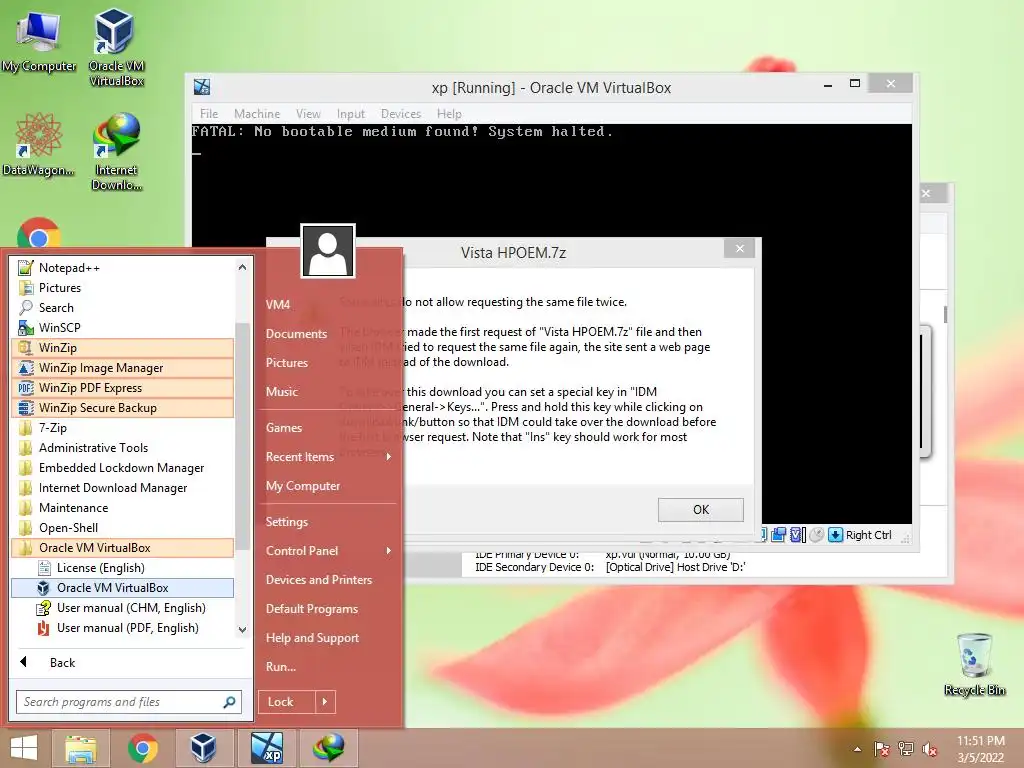Click the mouse integration status icon in VM

(816, 535)
